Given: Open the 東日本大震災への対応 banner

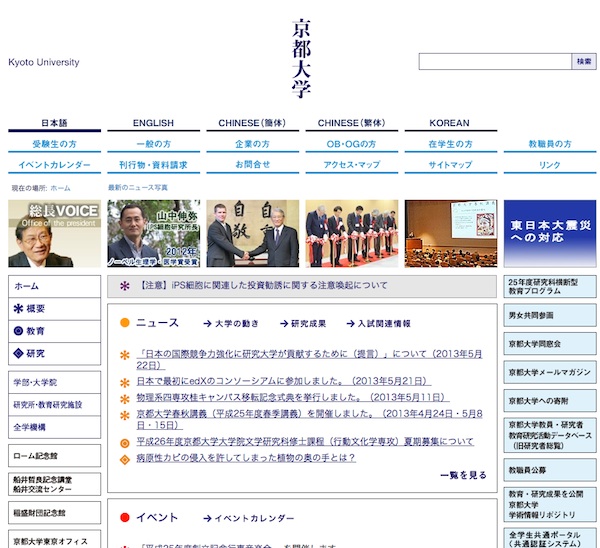Looking at the screenshot, I should pyautogui.click(x=549, y=234).
